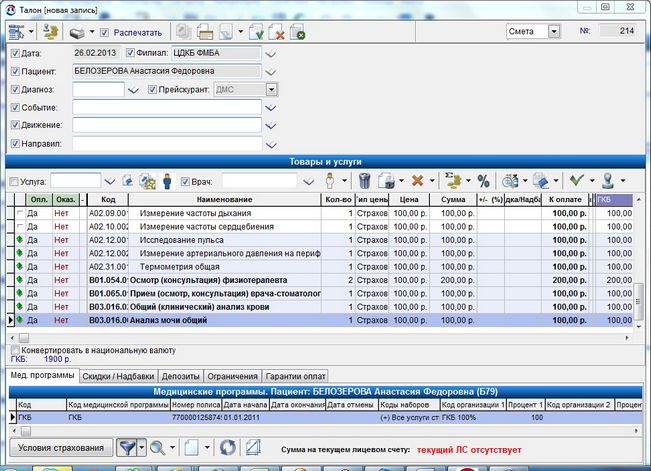Image resolution: width=651 pixels, height=471 pixels.
Task: Click the clock and bottles icon
Action: pos(510,181)
